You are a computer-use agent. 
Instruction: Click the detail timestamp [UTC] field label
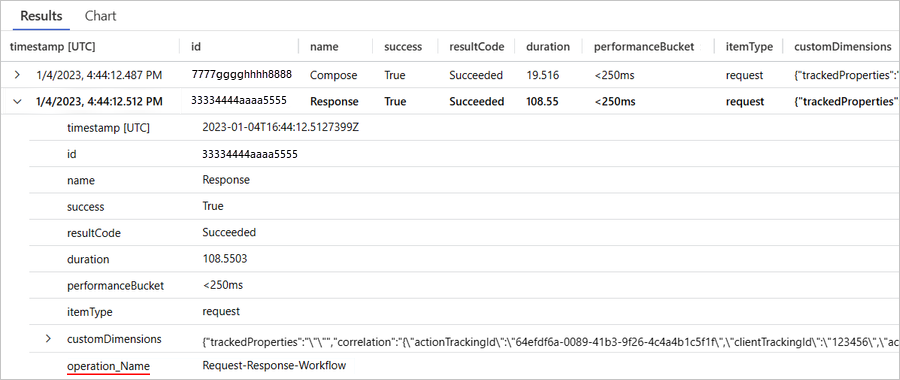pyautogui.click(x=108, y=127)
